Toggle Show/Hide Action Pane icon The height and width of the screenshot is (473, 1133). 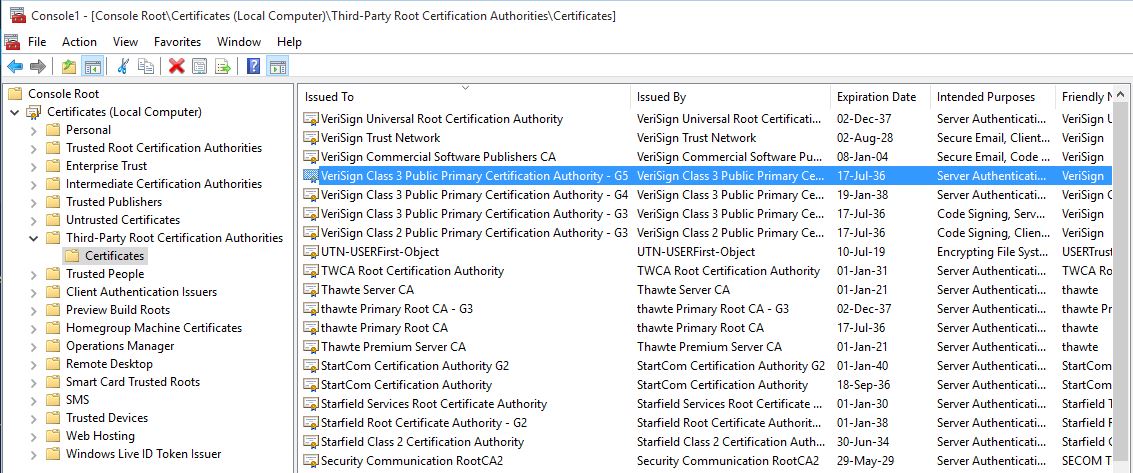click(277, 66)
